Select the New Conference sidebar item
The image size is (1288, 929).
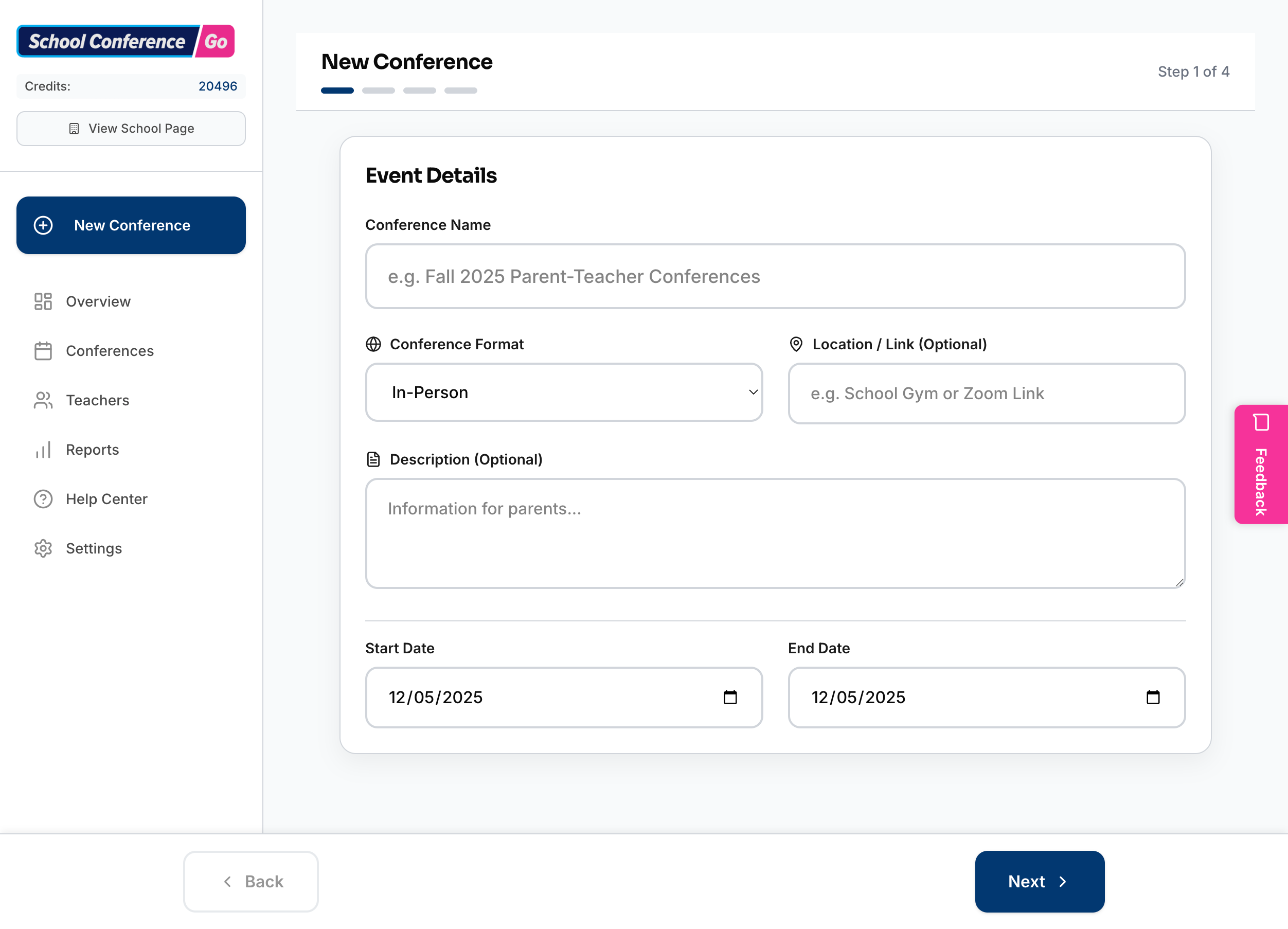131,225
